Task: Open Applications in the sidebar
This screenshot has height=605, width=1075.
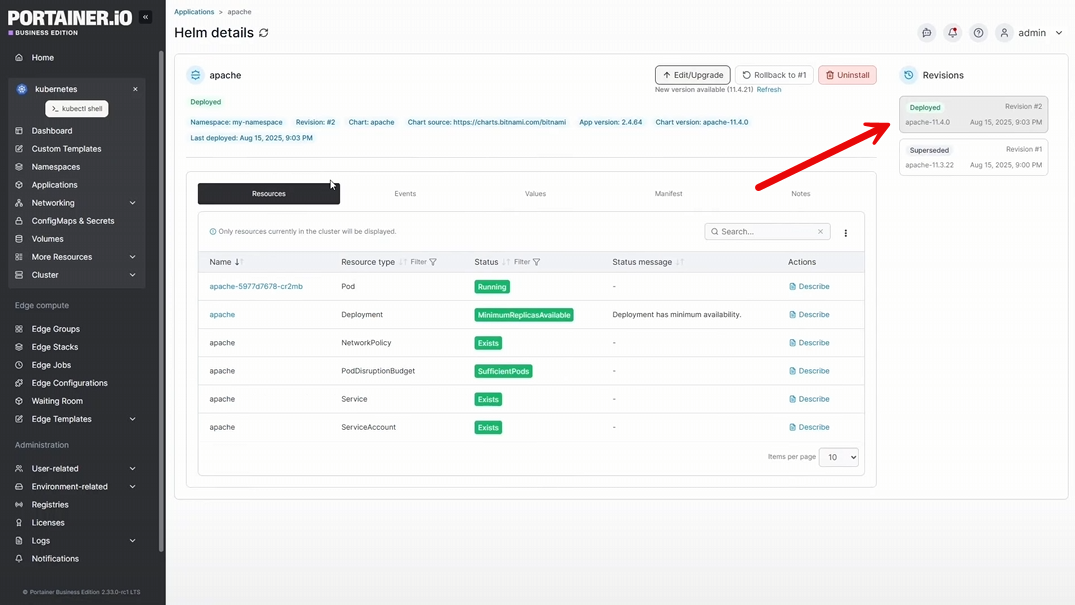Action: tap(54, 185)
